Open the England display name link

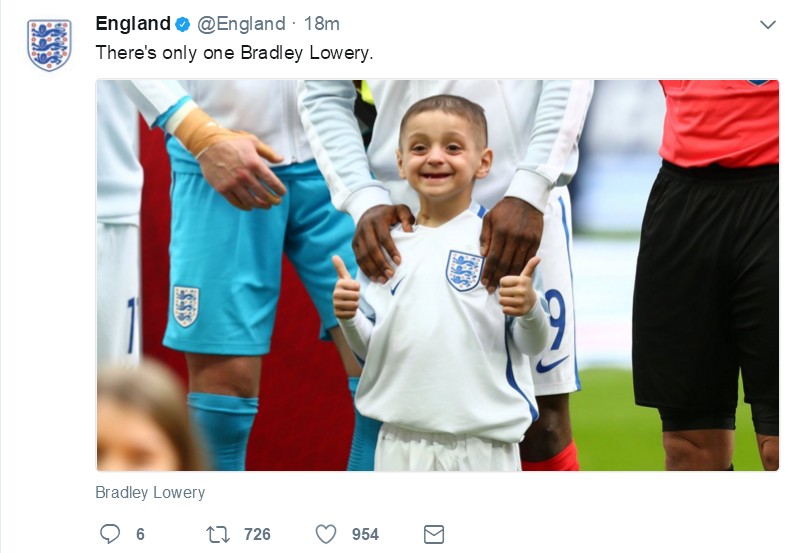click(132, 24)
